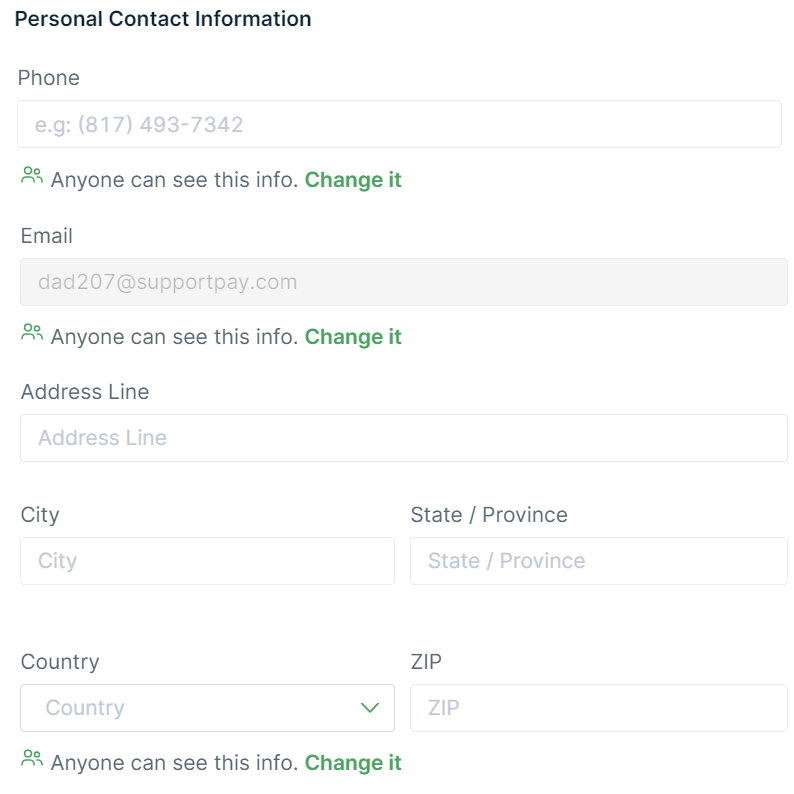
Task: Open the Country dropdown list
Action: (190, 708)
